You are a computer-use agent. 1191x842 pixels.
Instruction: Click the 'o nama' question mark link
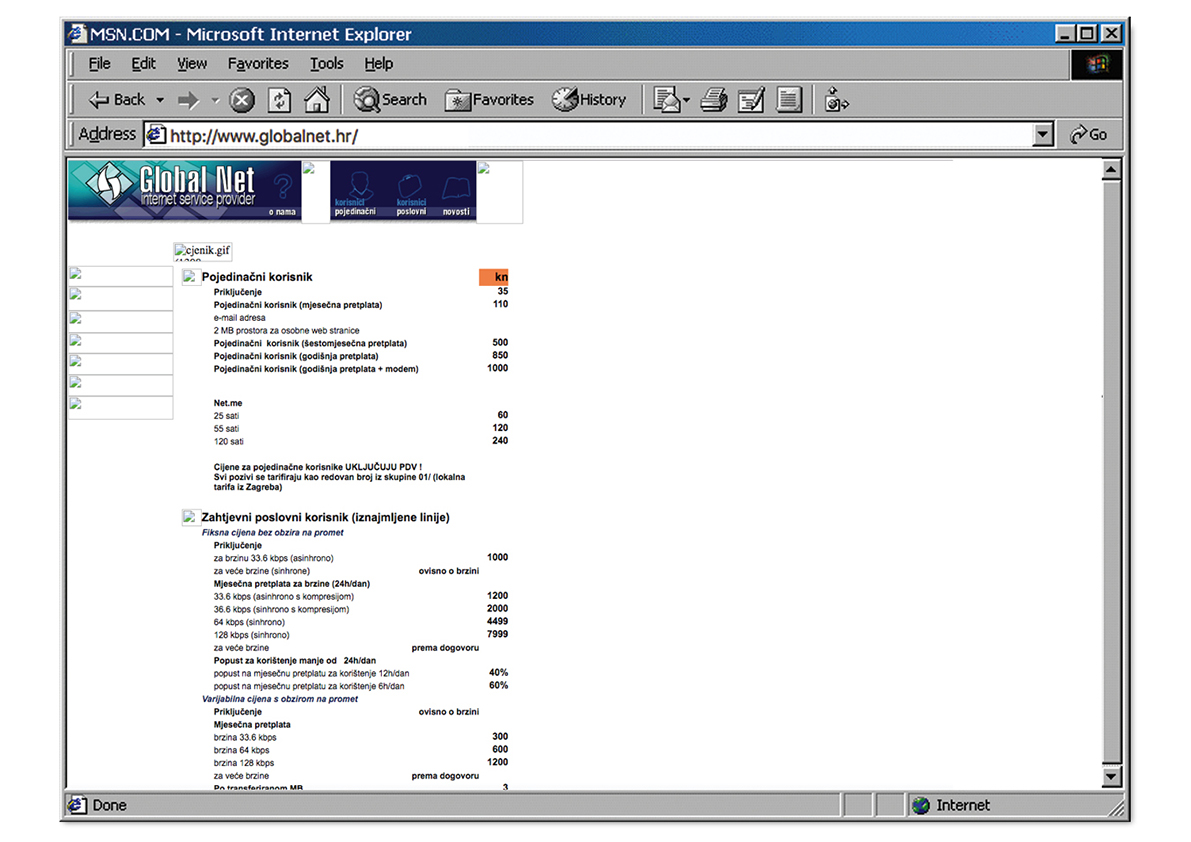(283, 192)
